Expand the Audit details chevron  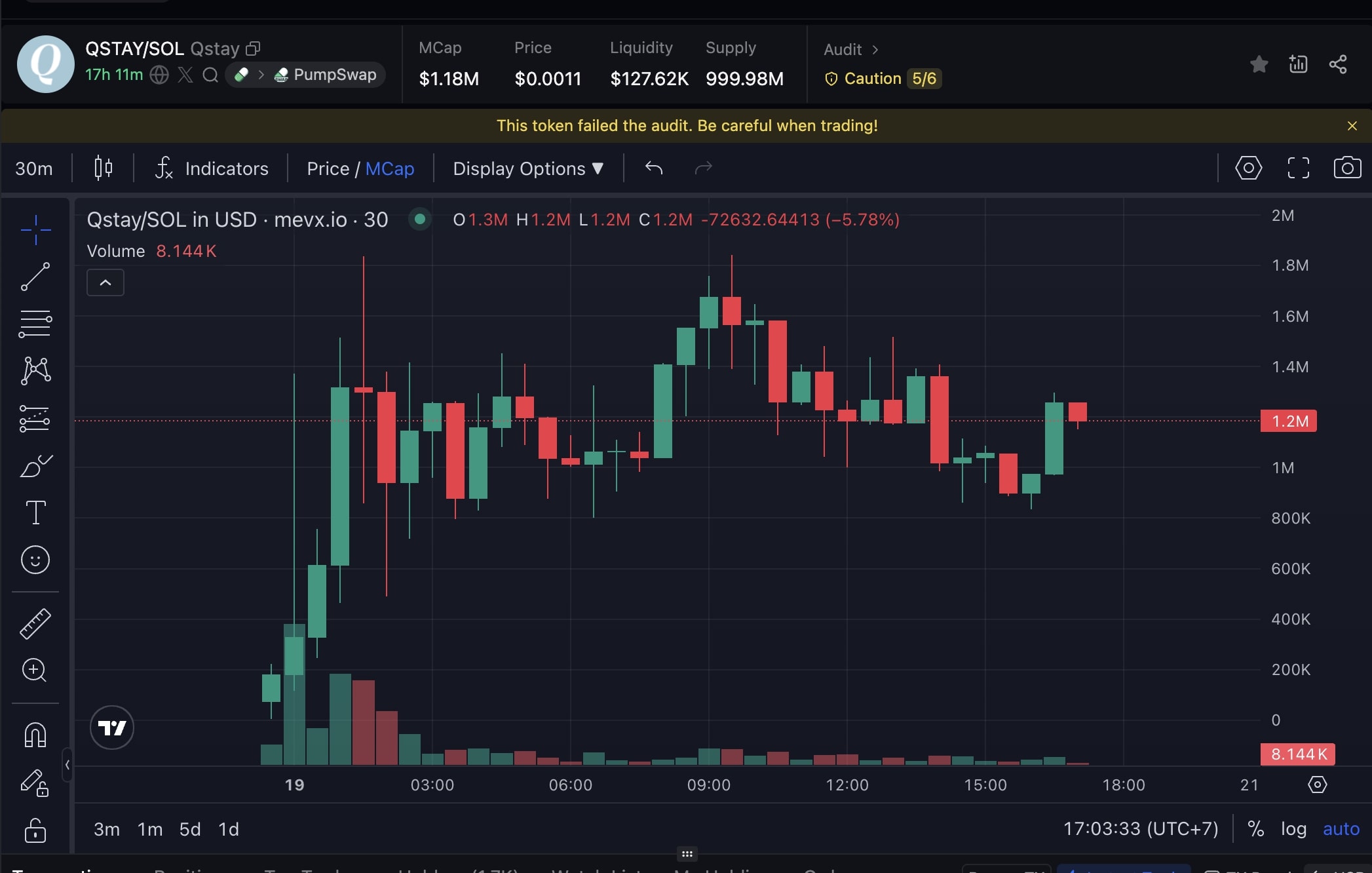[x=875, y=50]
